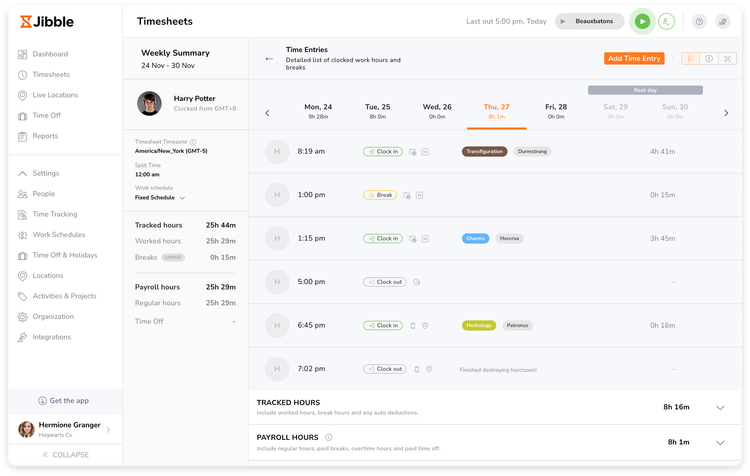Click the Activities & Projects tag icon

tap(22, 296)
